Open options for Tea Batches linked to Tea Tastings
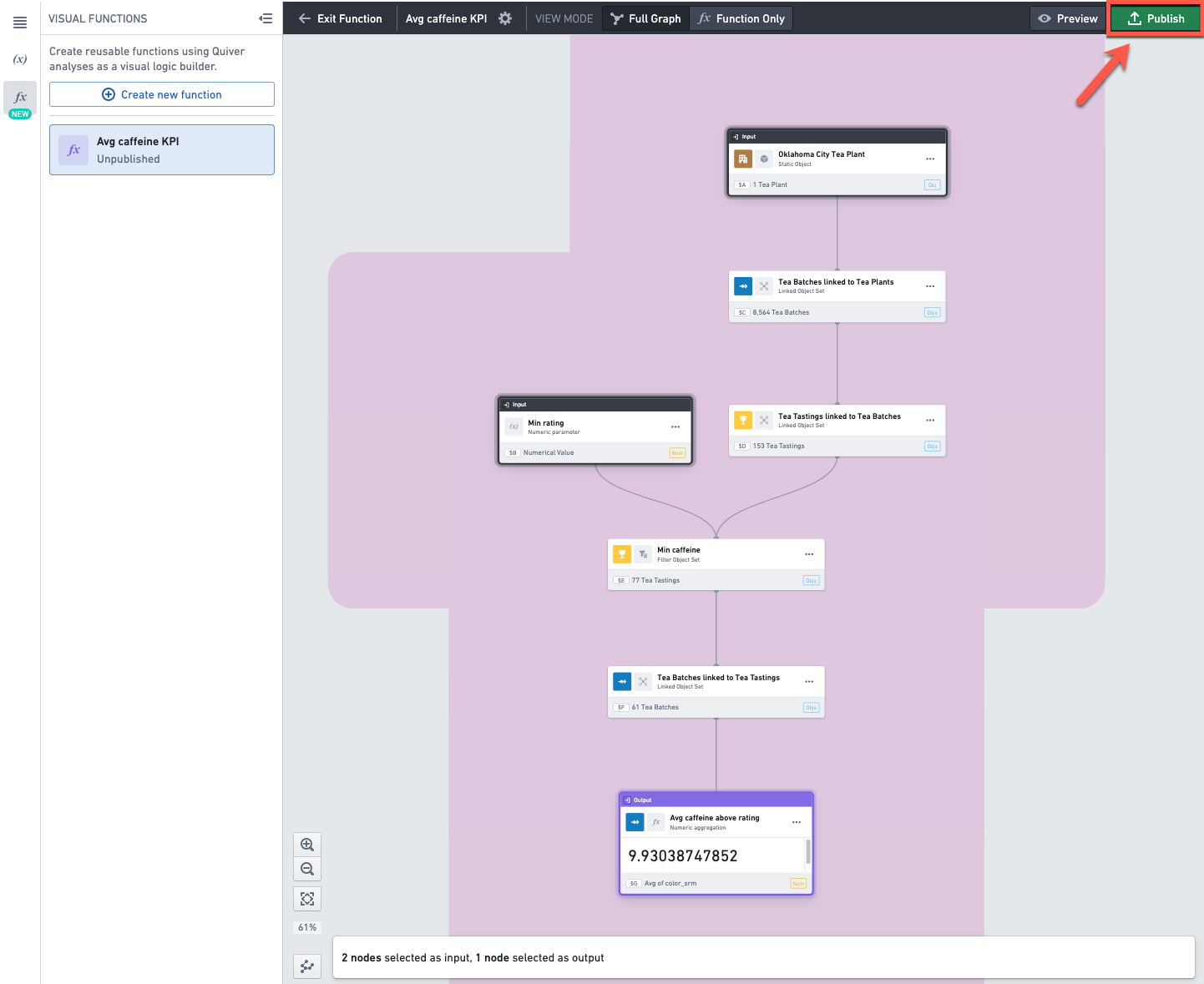 click(809, 682)
